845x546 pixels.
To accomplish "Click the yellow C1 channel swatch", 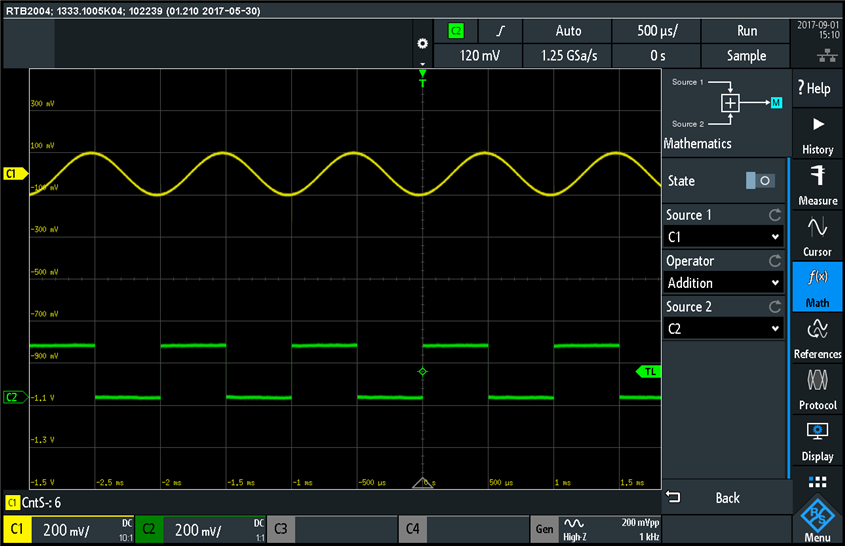I will tap(17, 529).
